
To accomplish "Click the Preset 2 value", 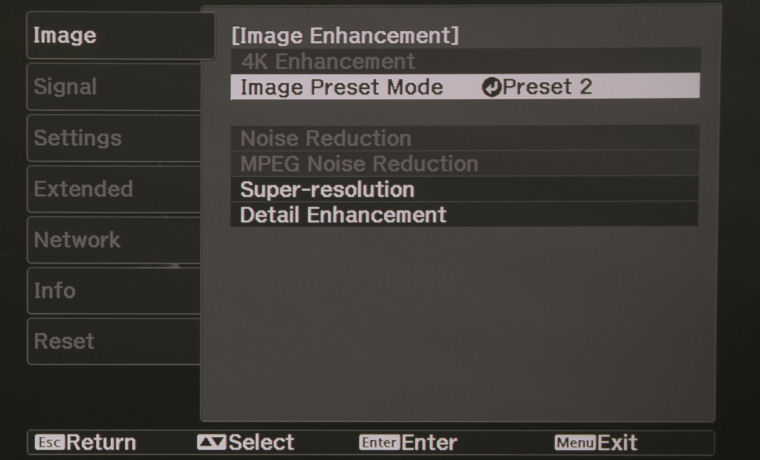I will click(547, 87).
